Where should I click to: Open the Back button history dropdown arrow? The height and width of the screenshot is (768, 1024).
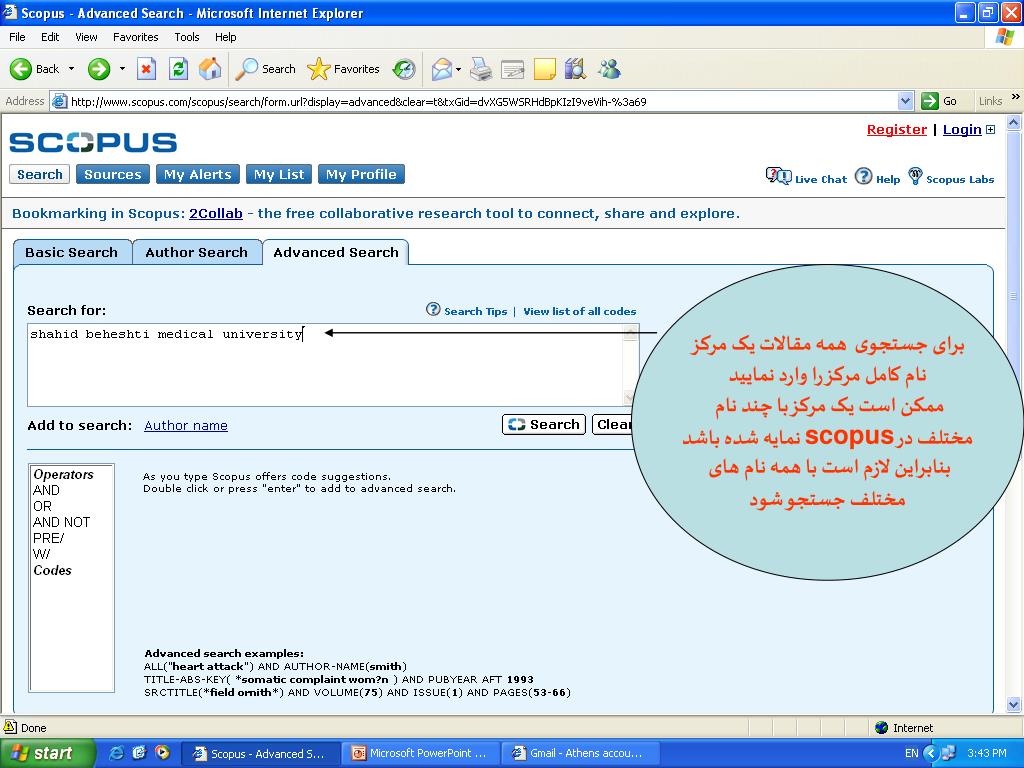[71, 69]
